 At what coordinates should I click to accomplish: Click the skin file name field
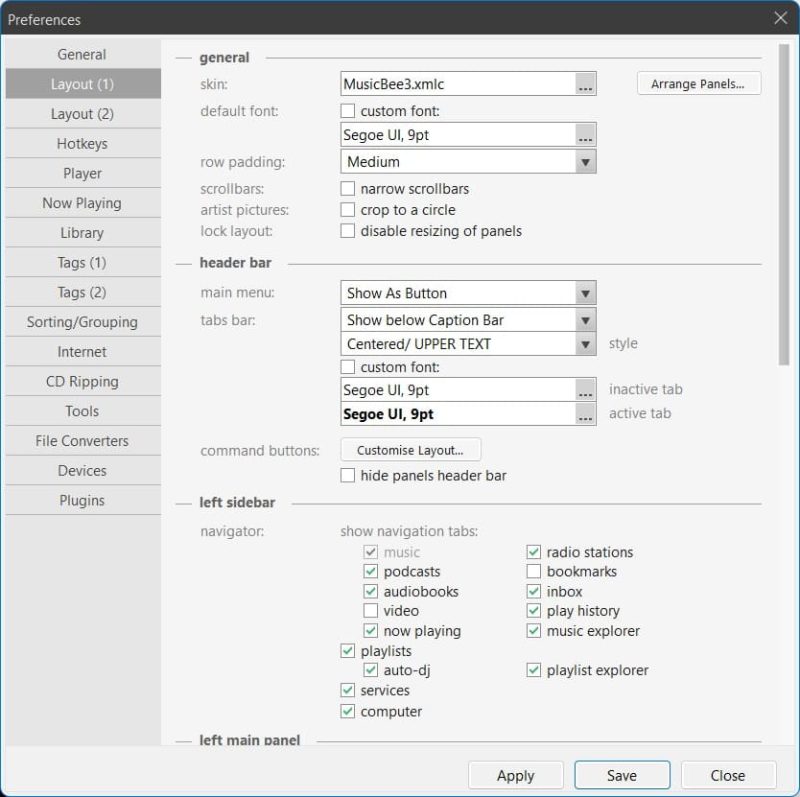point(458,84)
